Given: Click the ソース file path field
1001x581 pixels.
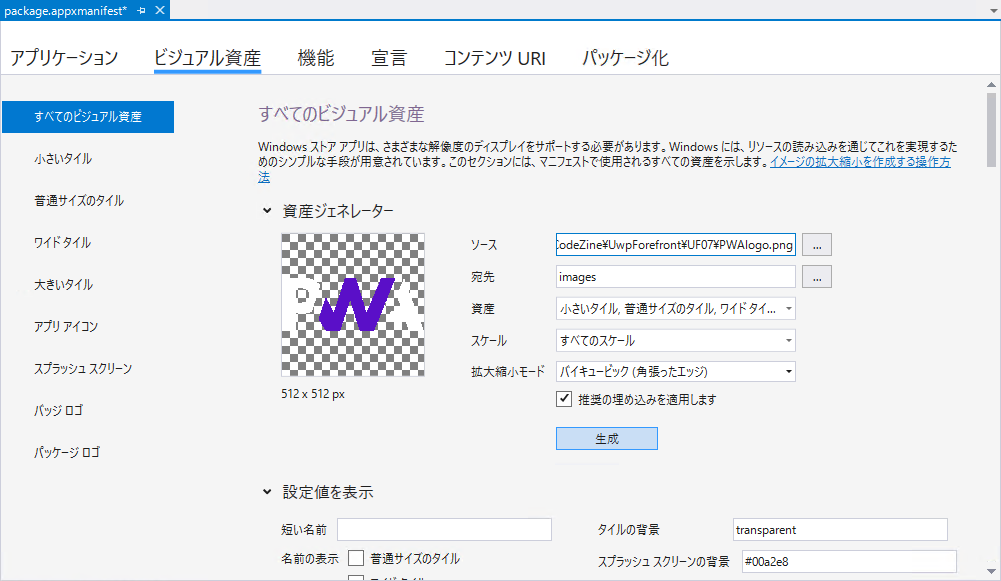Looking at the screenshot, I should click(x=675, y=245).
